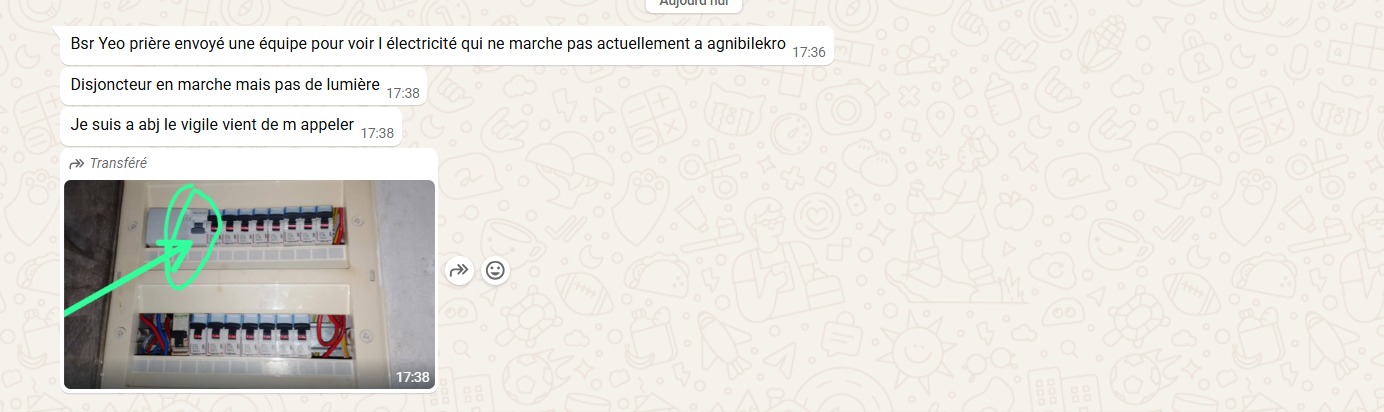The height and width of the screenshot is (412, 1384).
Task: Click the Aujourd'hui date chip
Action: click(x=693, y=4)
